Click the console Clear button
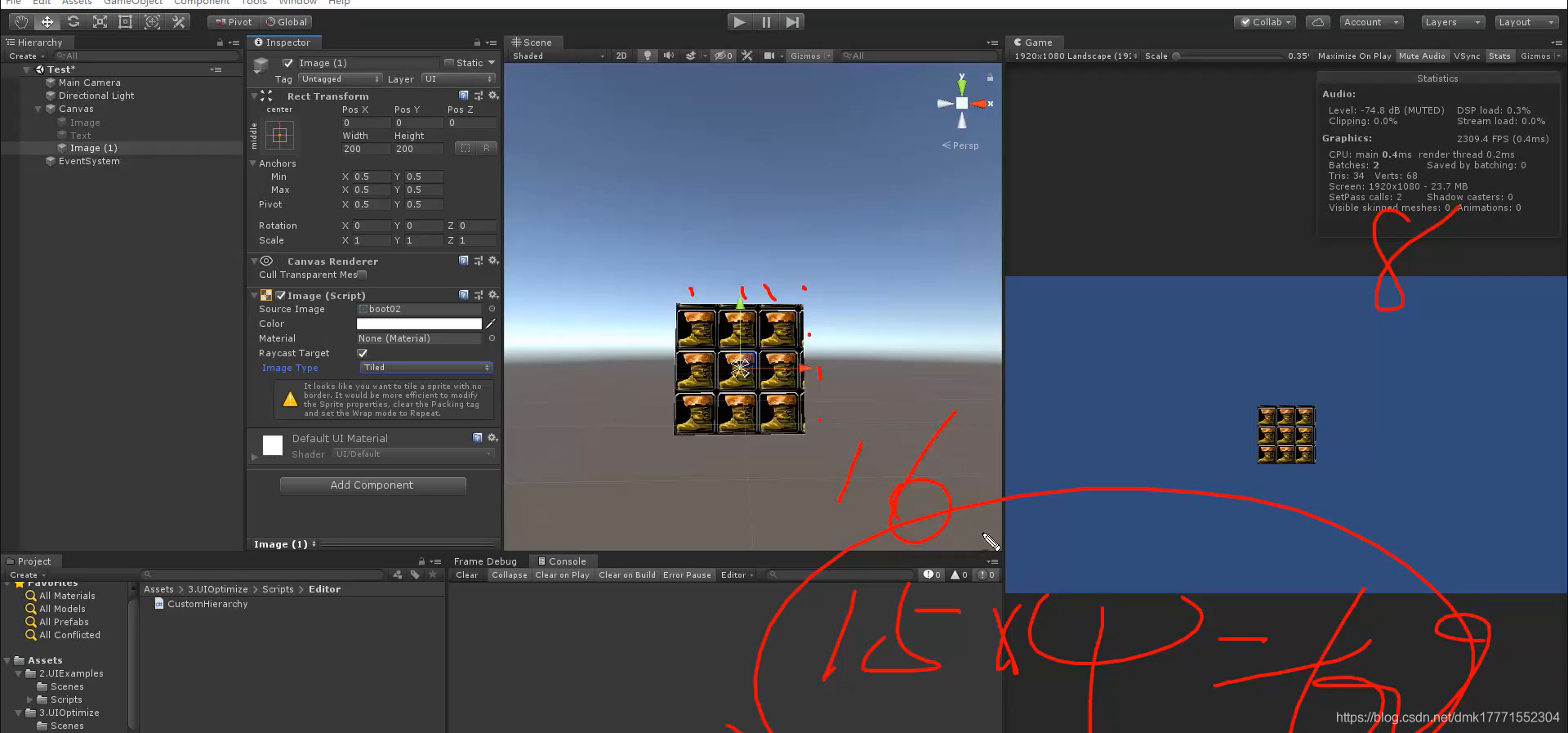Image resolution: width=1568 pixels, height=733 pixels. (x=467, y=574)
